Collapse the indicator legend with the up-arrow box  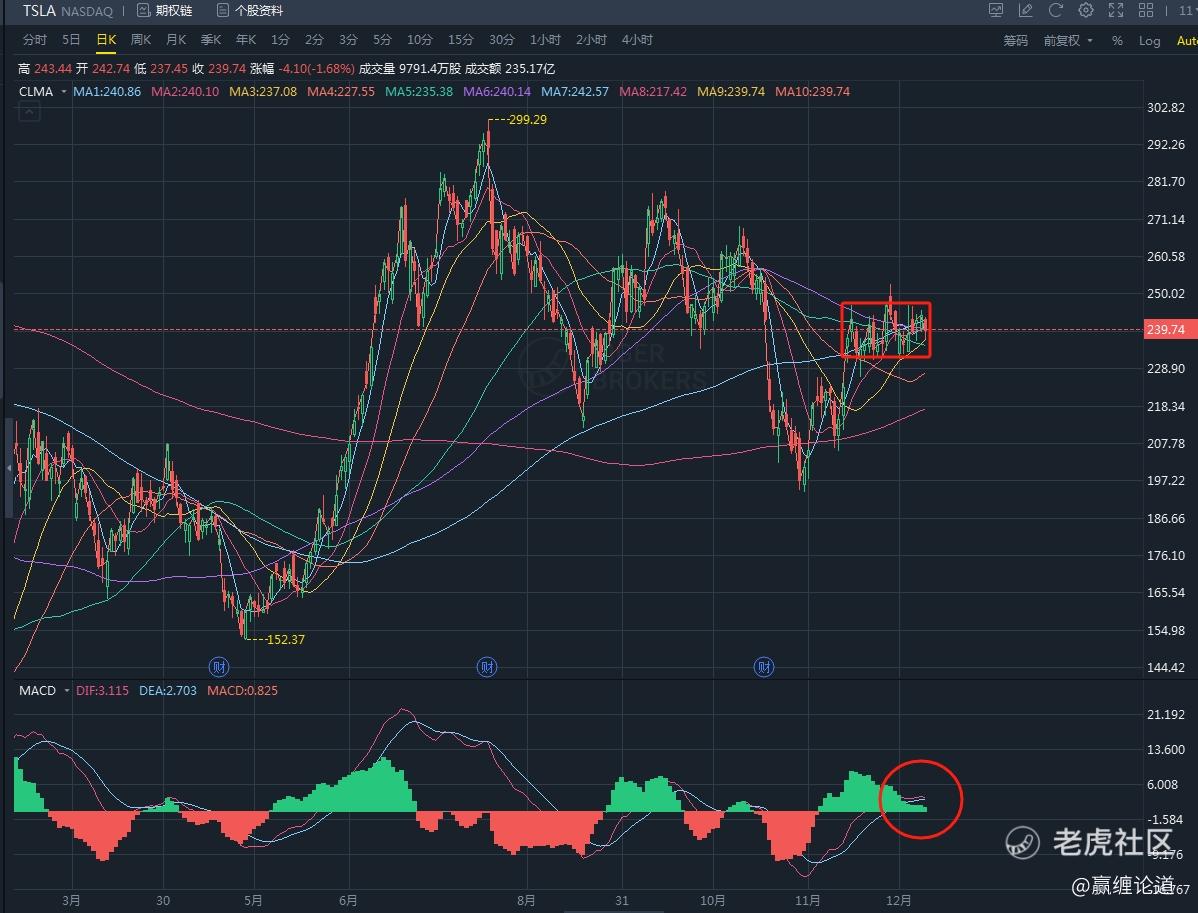(29, 112)
